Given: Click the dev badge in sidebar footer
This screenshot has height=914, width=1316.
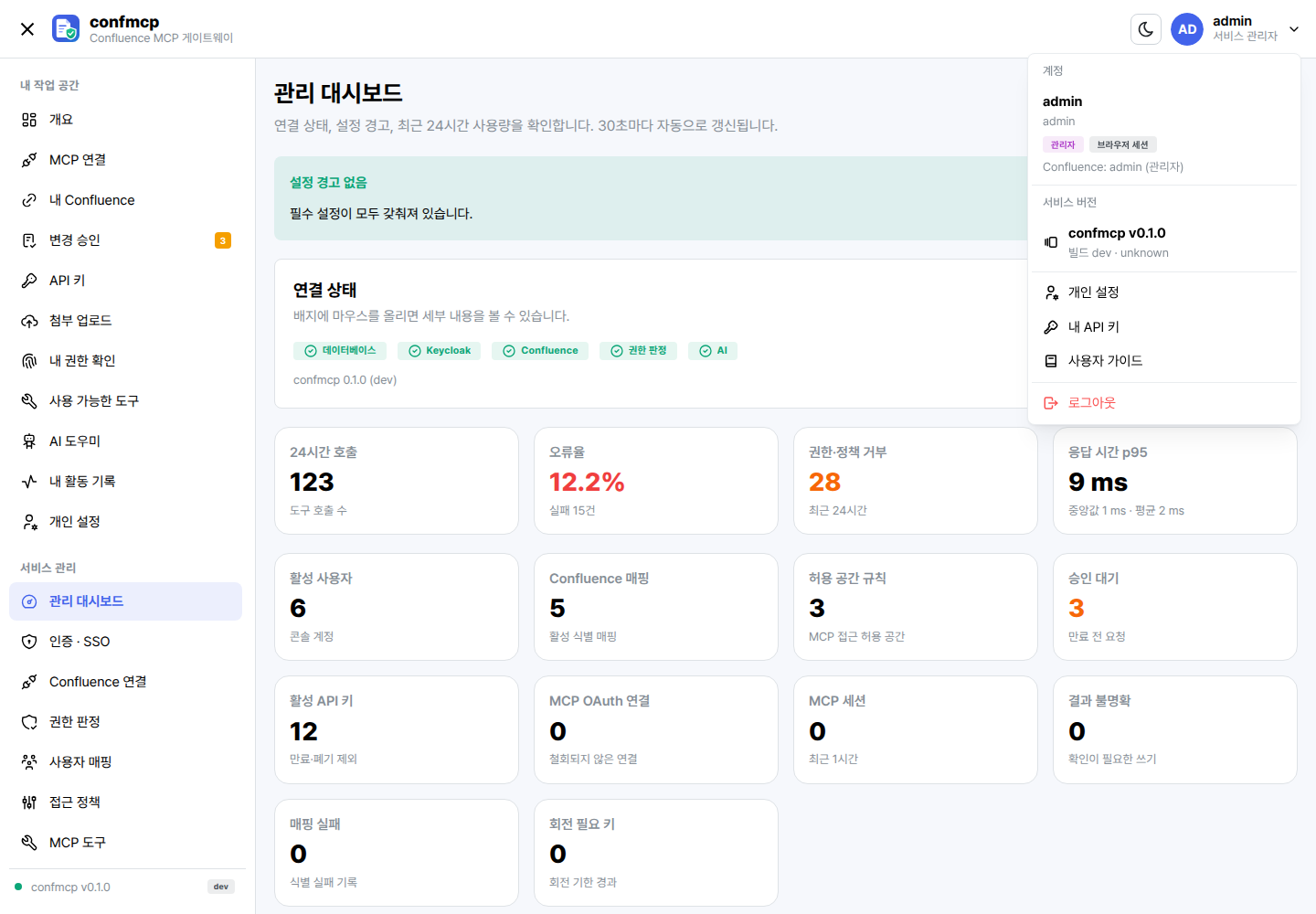Looking at the screenshot, I should [221, 887].
